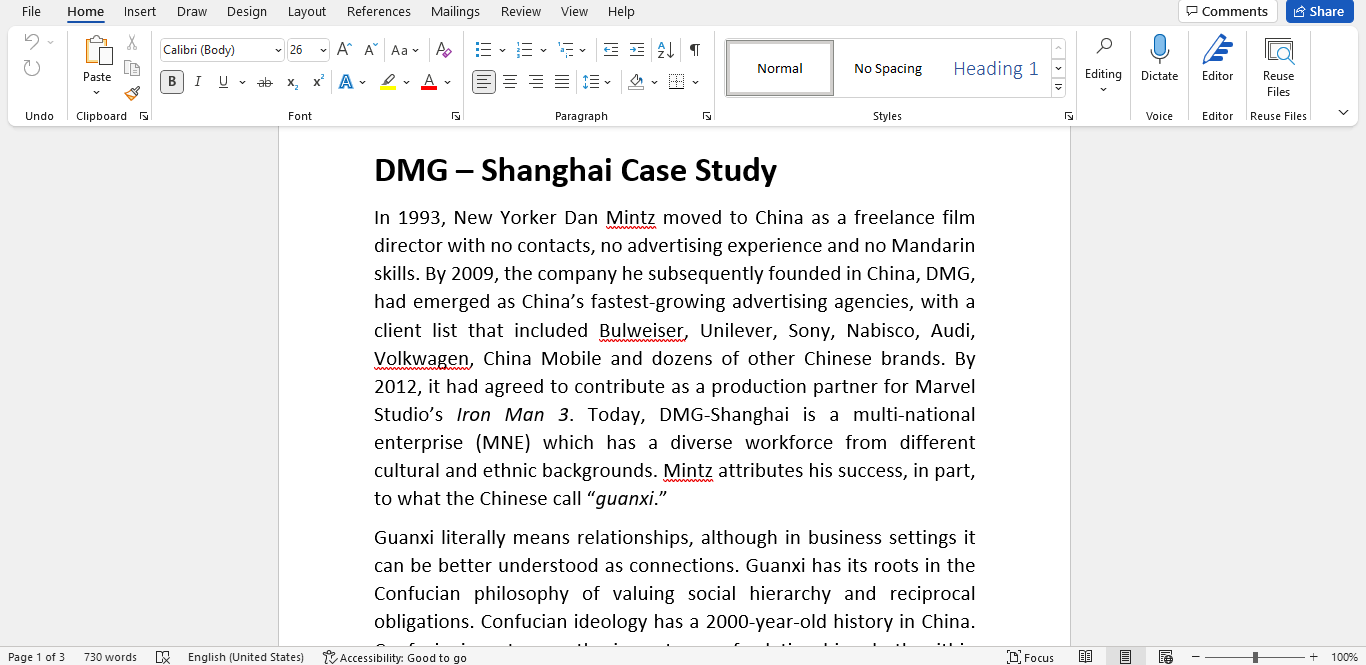Apply the text highlight color
Viewport: 1366px width, 665px height.
click(387, 82)
